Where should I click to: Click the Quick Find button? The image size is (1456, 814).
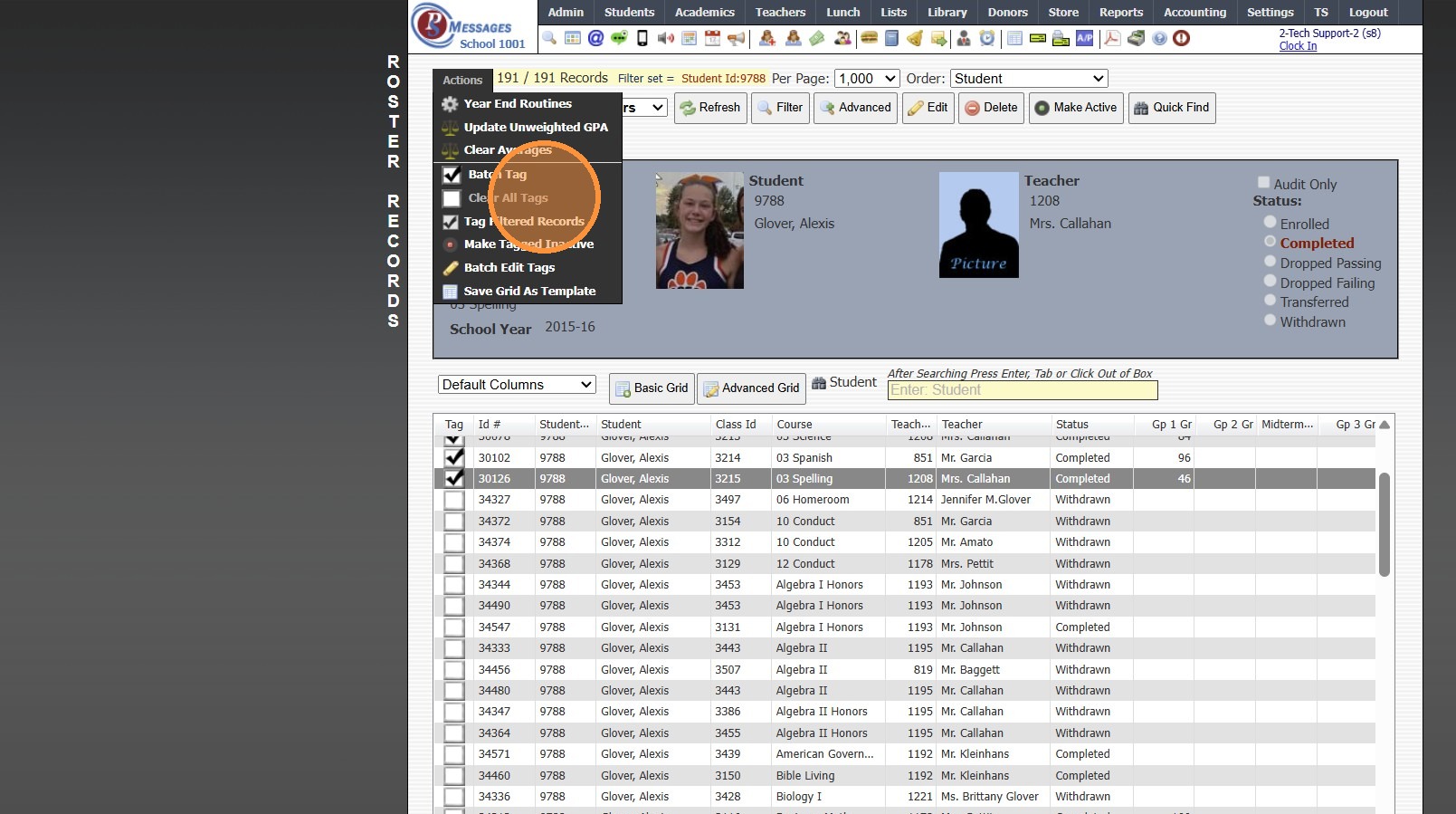click(x=1171, y=108)
